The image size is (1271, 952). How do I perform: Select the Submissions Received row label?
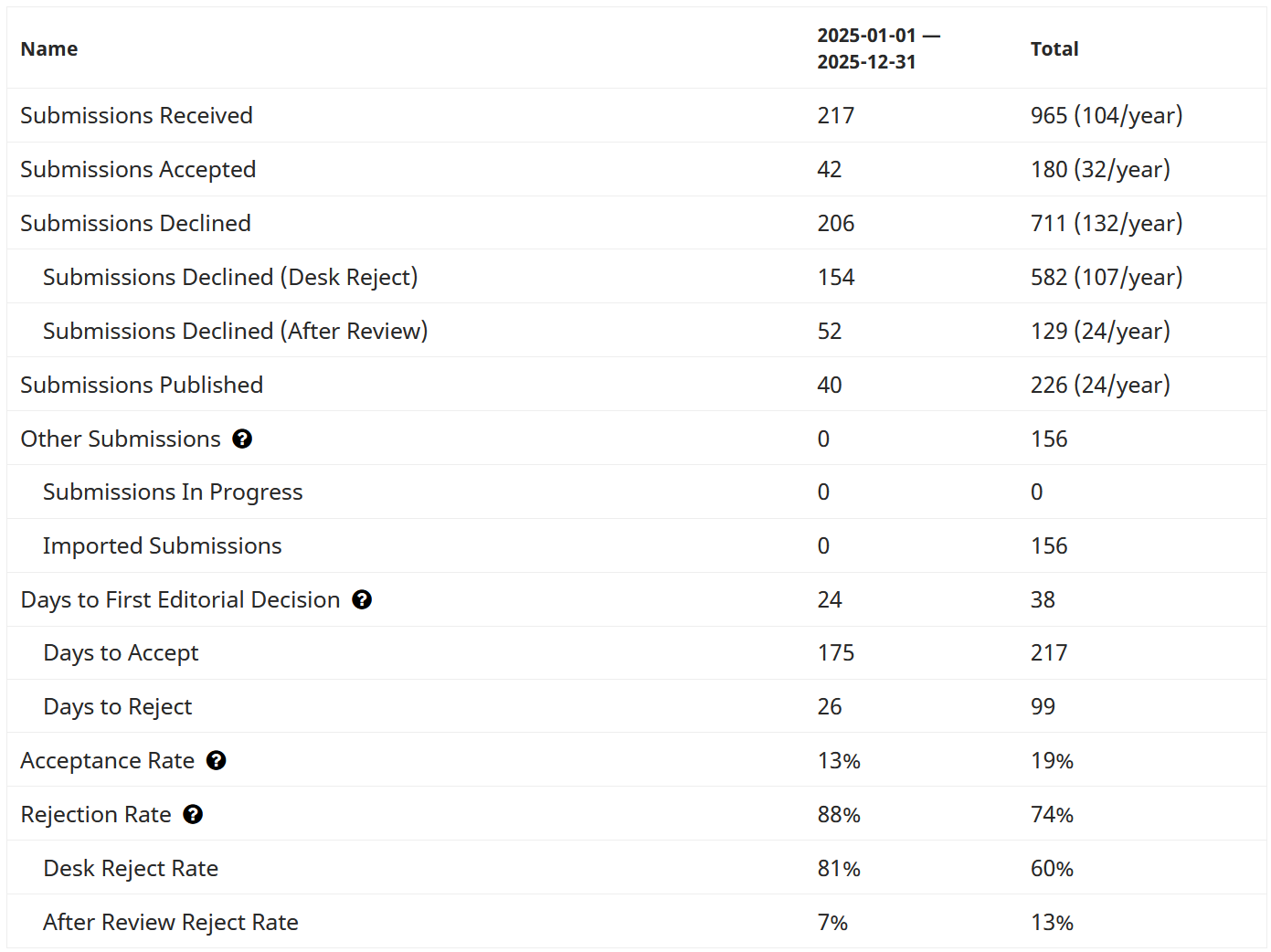point(137,116)
